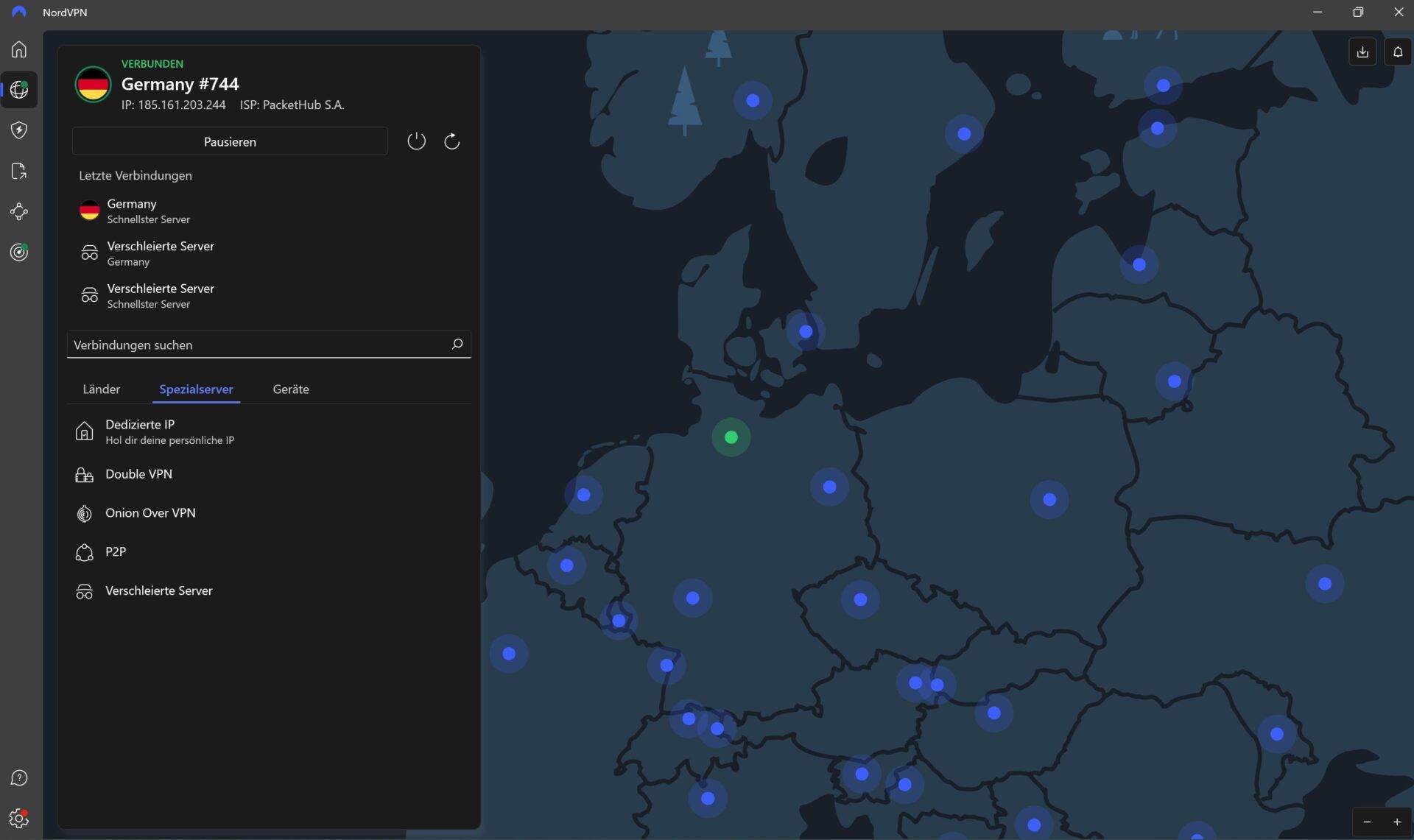Open the help question mark icon
Screen dimensions: 1414x840
coord(19,778)
